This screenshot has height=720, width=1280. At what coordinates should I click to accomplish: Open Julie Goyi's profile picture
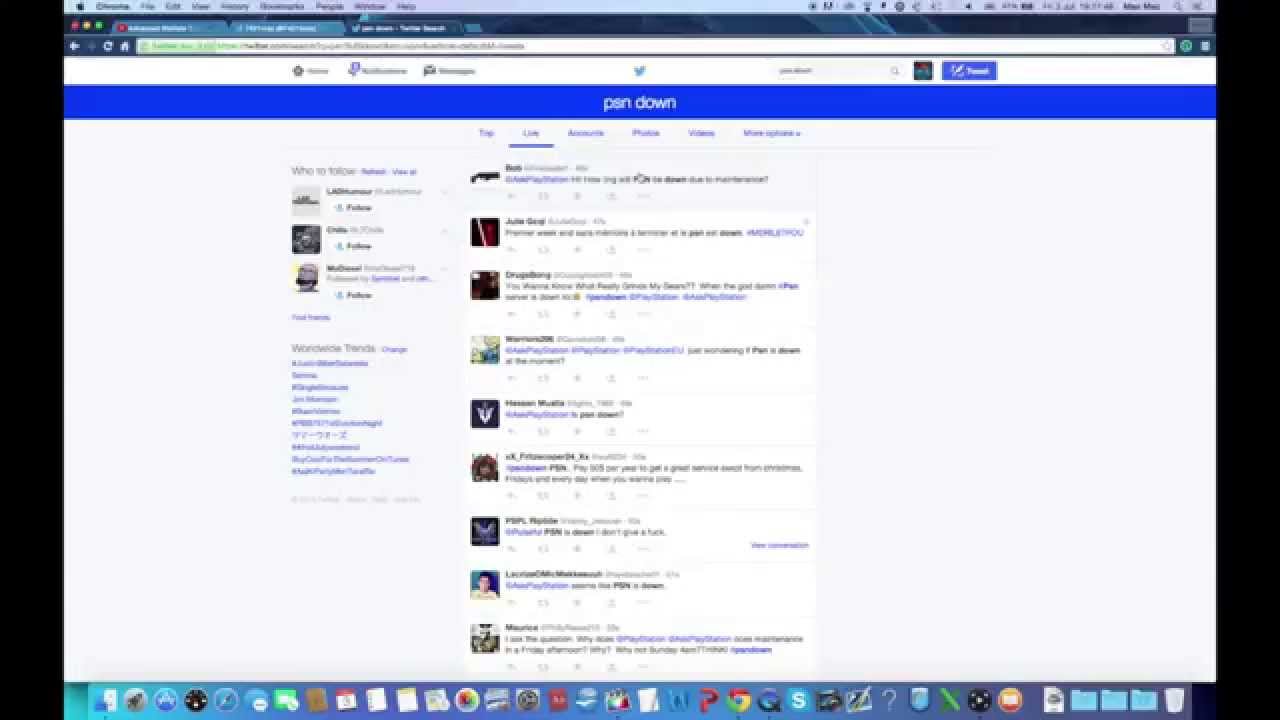point(485,232)
